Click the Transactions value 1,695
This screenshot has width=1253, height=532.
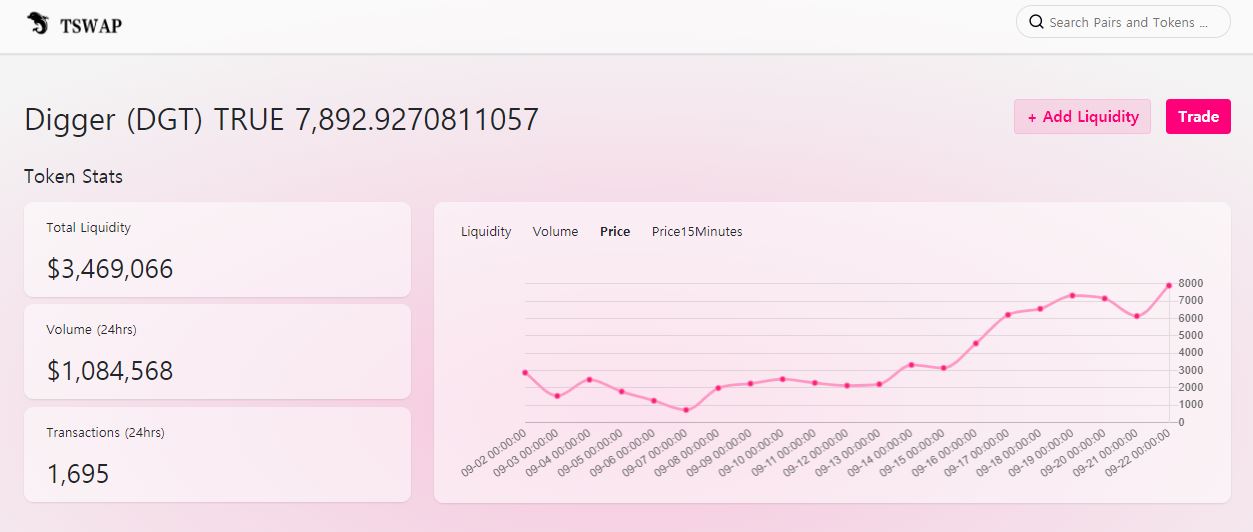(x=78, y=474)
